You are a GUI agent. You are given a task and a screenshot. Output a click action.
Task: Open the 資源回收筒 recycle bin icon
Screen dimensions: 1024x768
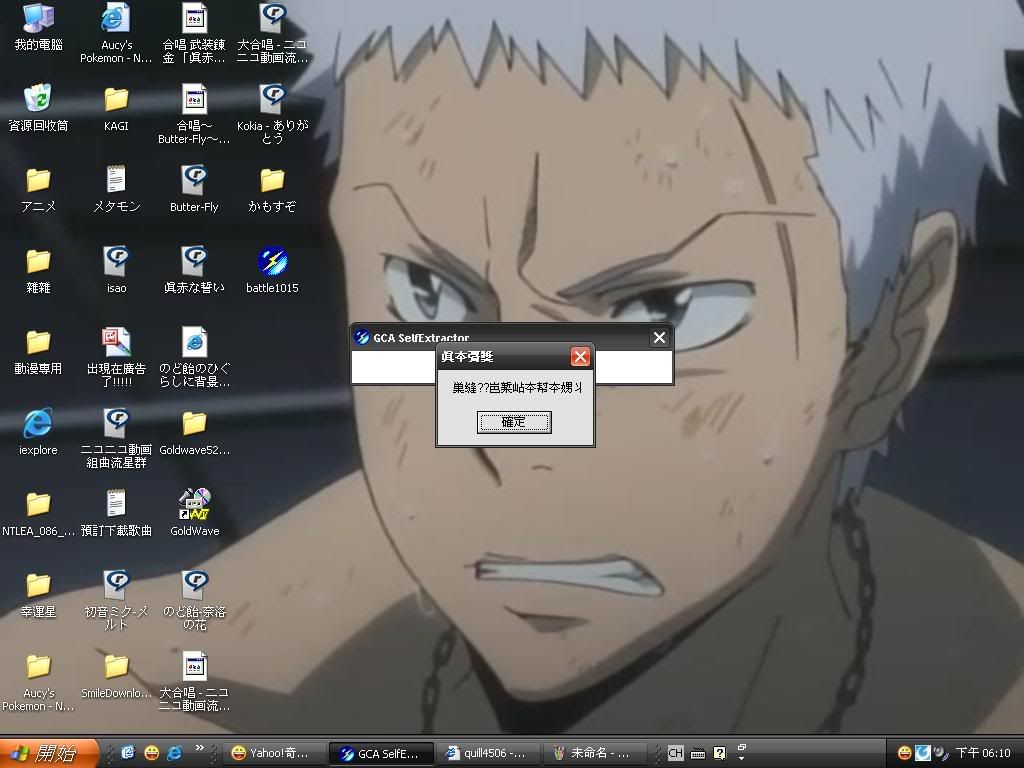tap(39, 107)
